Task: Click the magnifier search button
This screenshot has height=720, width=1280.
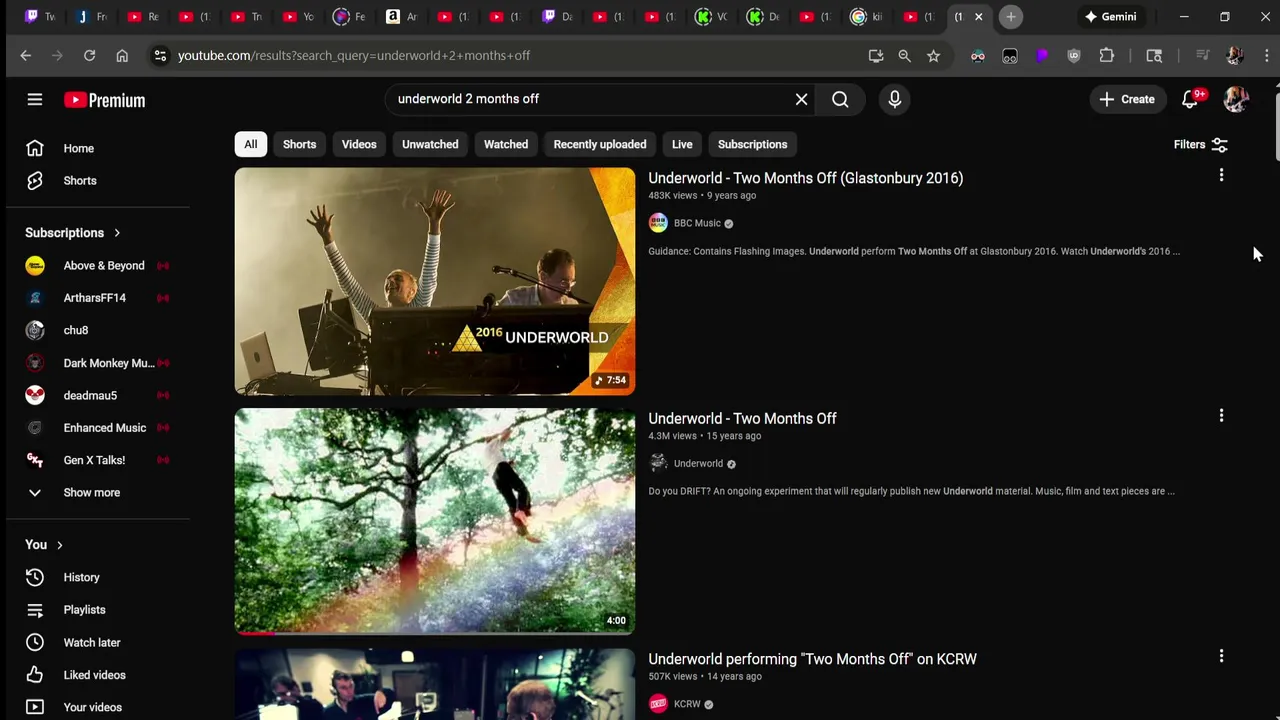Action: click(x=840, y=99)
